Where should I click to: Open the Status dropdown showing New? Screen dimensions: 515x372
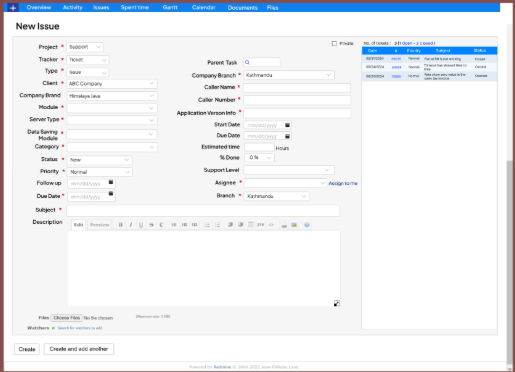100,160
